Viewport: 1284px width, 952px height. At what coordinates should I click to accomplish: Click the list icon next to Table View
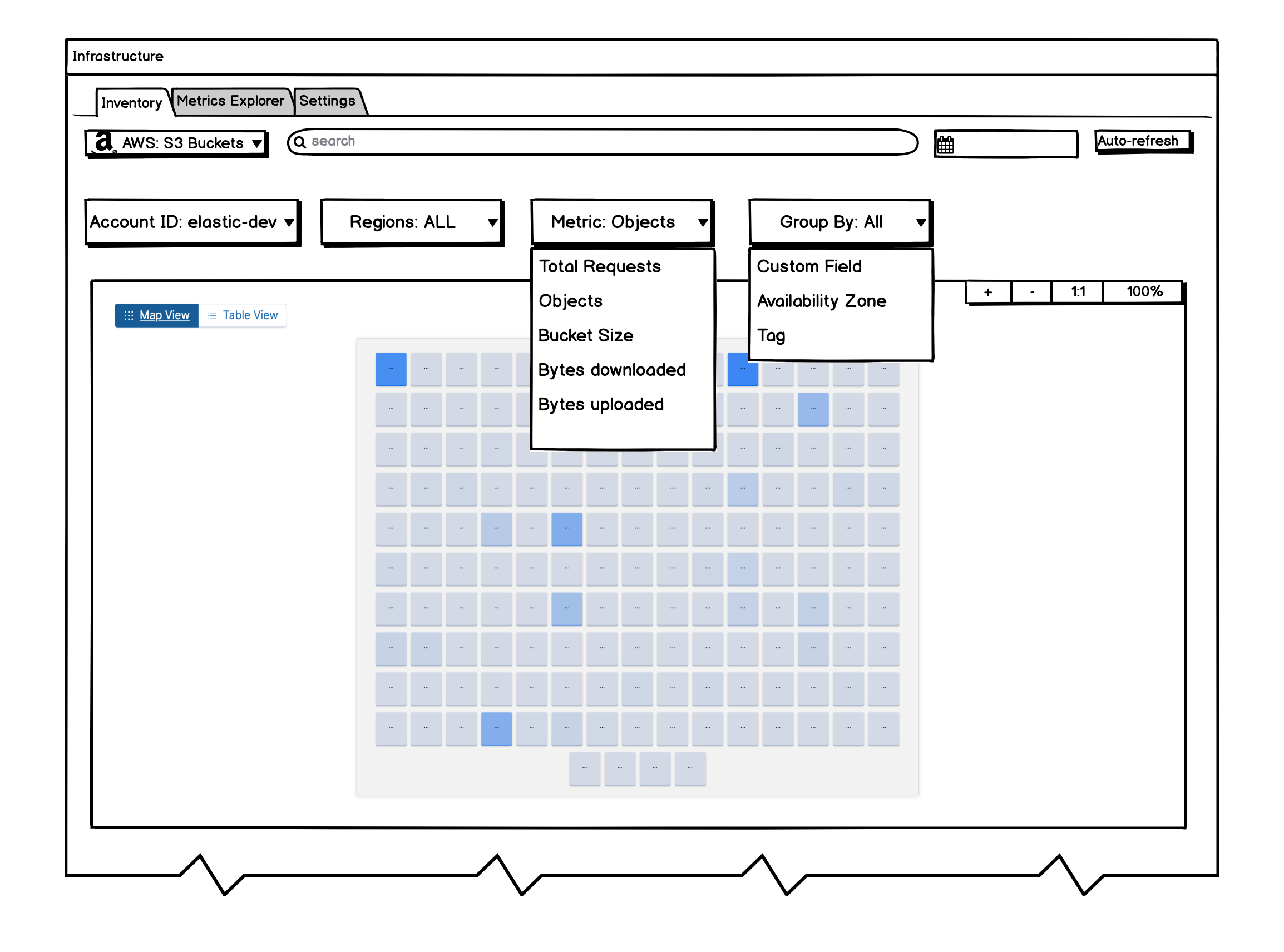click(x=211, y=315)
